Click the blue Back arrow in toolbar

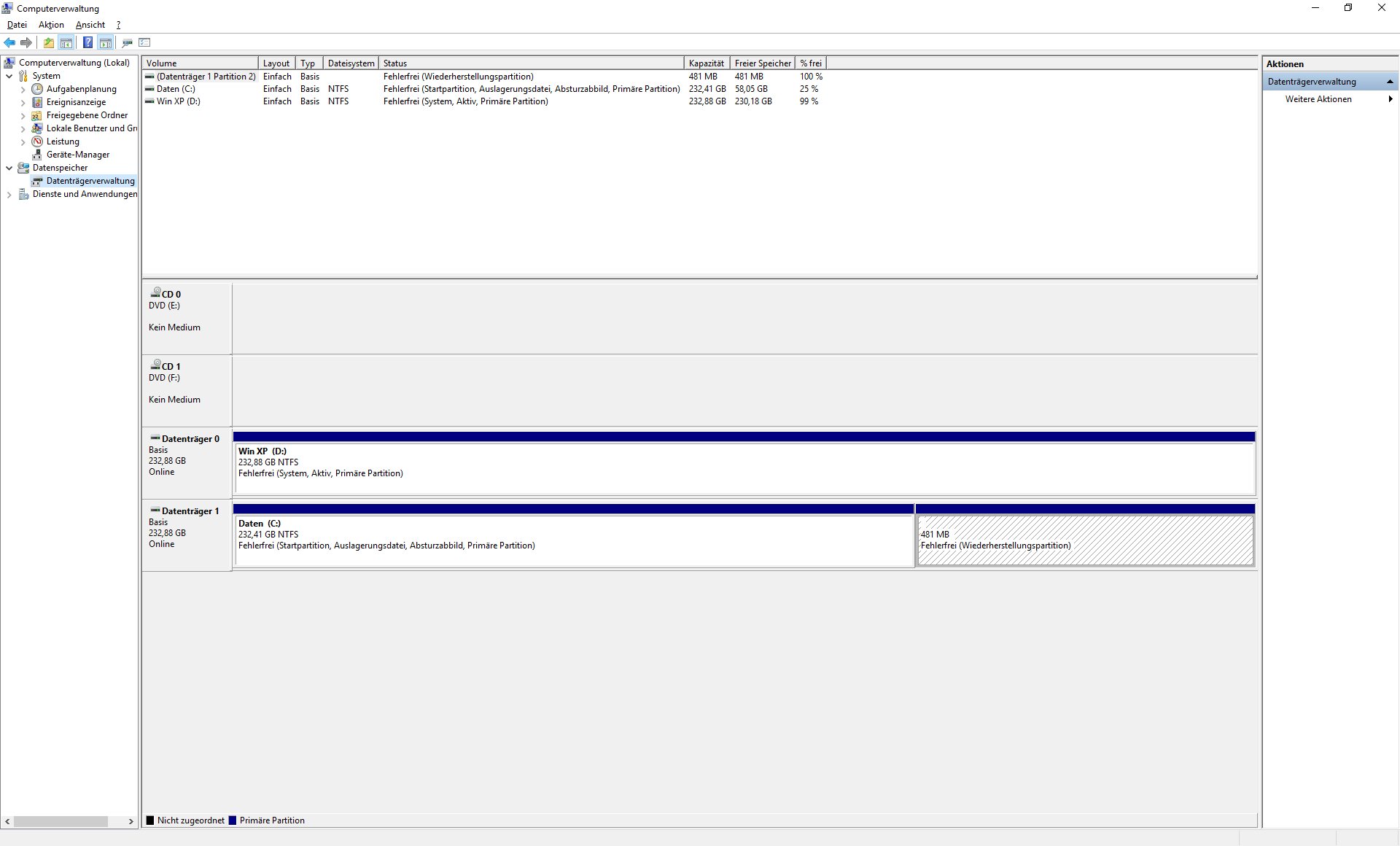point(9,42)
